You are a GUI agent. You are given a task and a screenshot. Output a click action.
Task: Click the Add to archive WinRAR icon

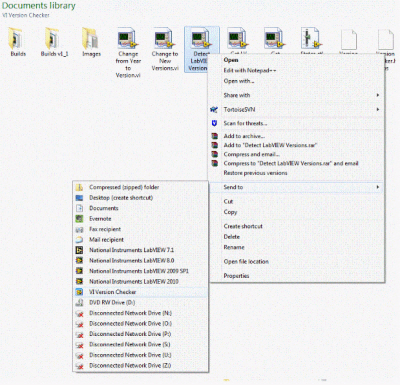215,136
